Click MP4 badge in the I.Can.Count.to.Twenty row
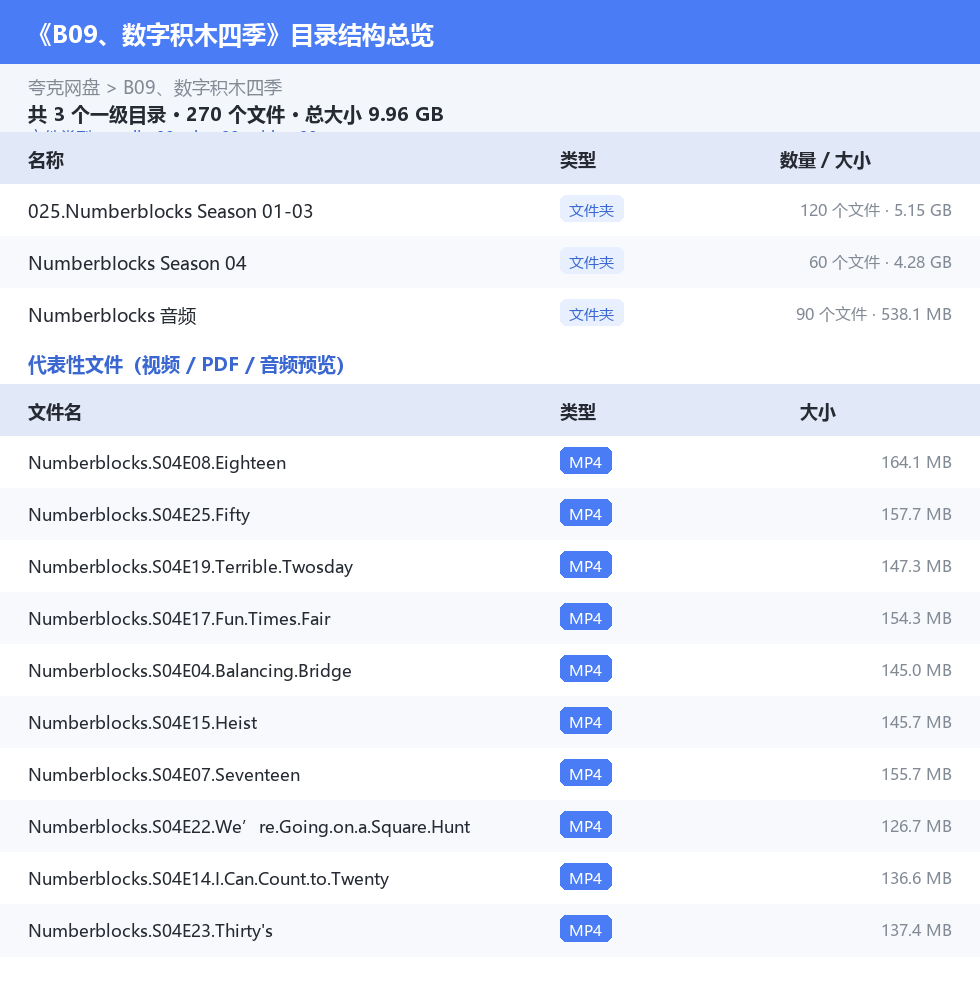 point(585,877)
